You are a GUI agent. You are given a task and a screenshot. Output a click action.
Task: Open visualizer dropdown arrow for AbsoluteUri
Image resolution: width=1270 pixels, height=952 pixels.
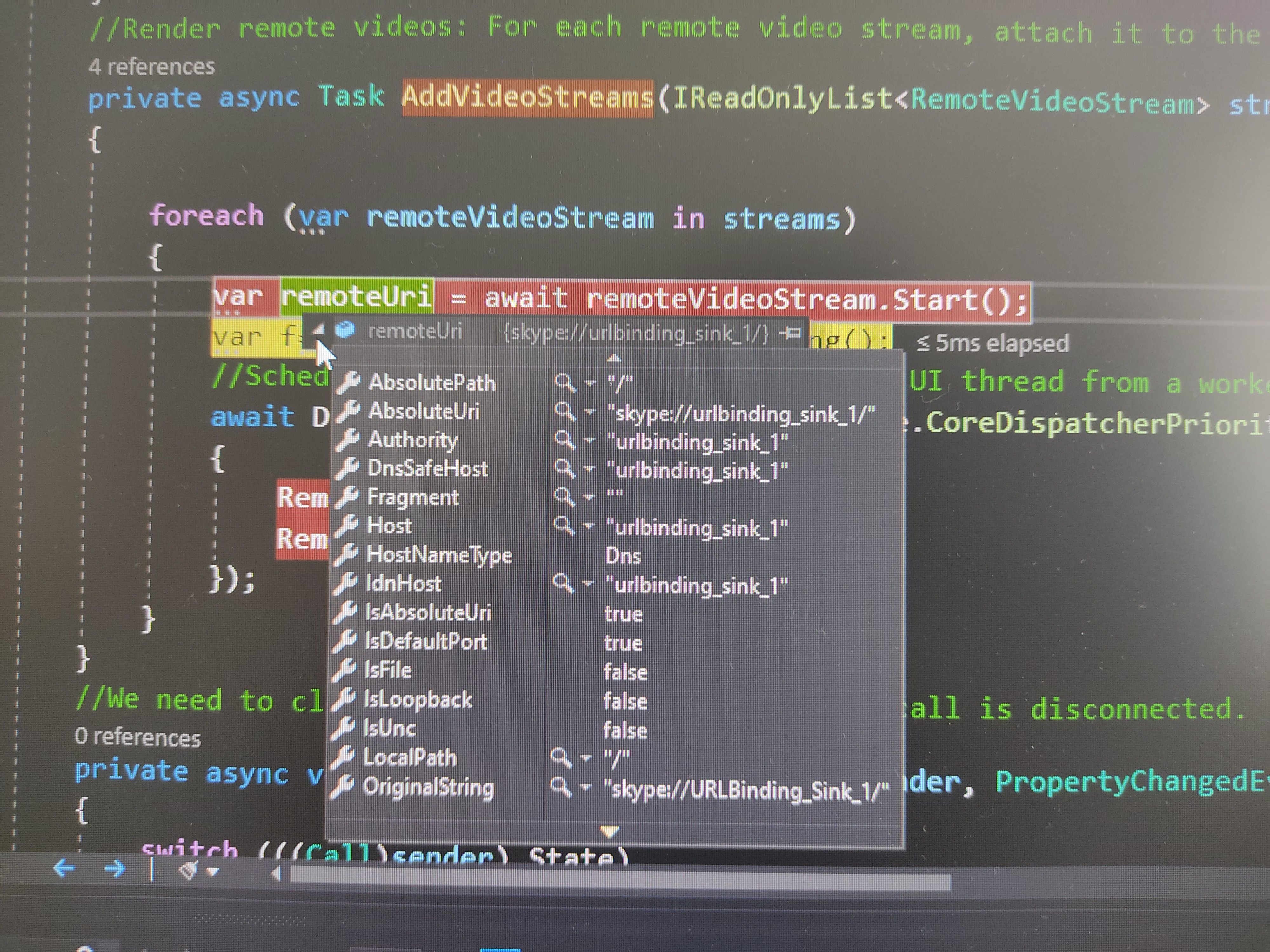click(x=590, y=412)
